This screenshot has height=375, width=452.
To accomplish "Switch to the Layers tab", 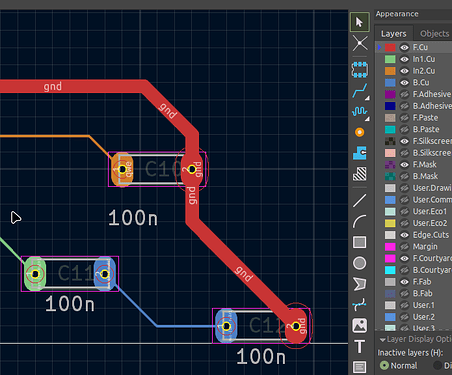I will click(394, 34).
